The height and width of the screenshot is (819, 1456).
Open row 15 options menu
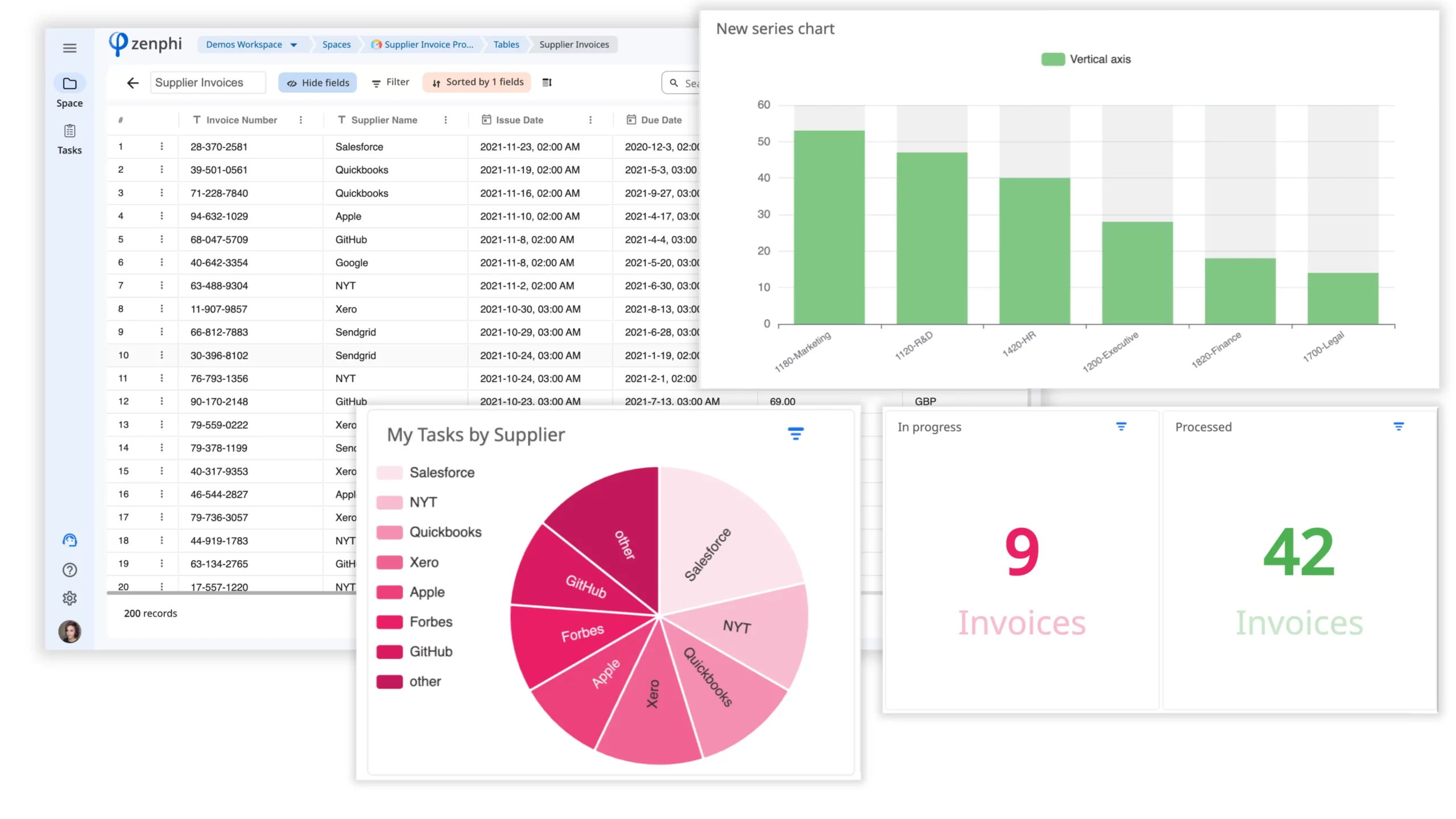[162, 471]
